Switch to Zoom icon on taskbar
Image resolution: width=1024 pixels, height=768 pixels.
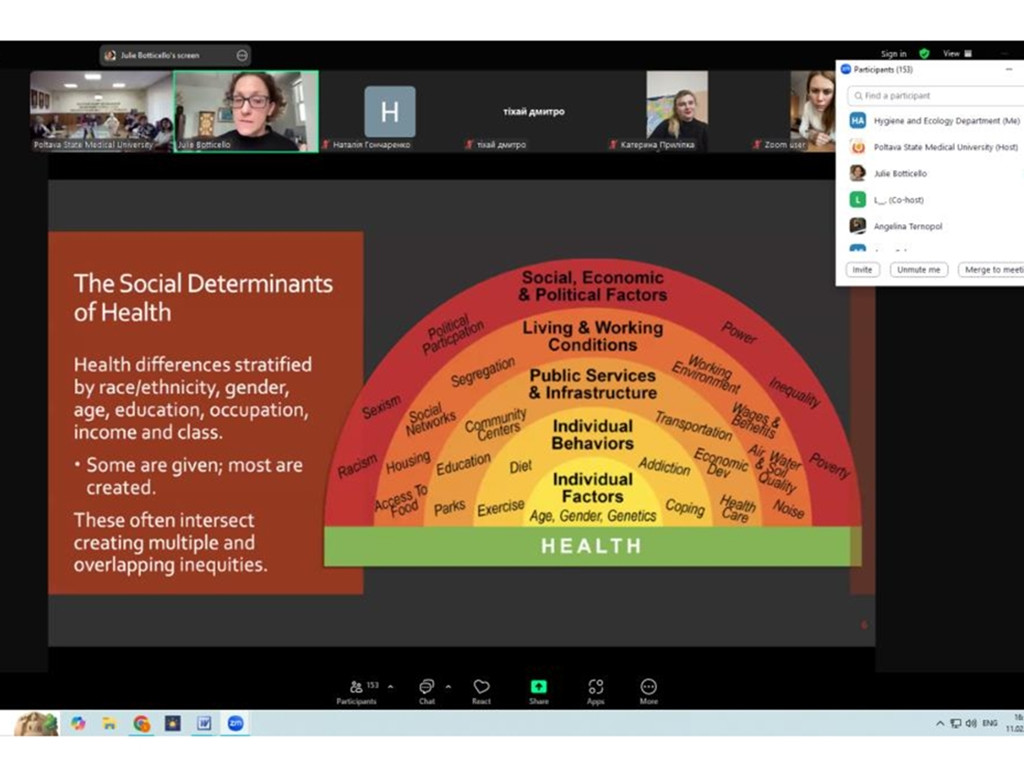click(236, 724)
